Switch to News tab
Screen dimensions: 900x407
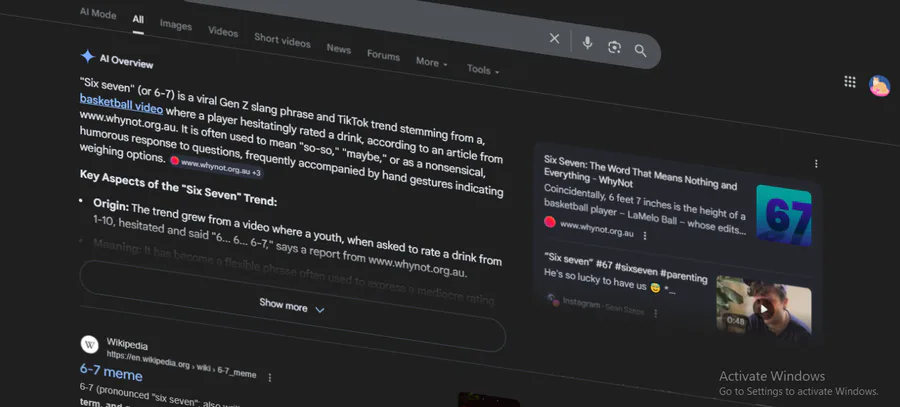339,48
